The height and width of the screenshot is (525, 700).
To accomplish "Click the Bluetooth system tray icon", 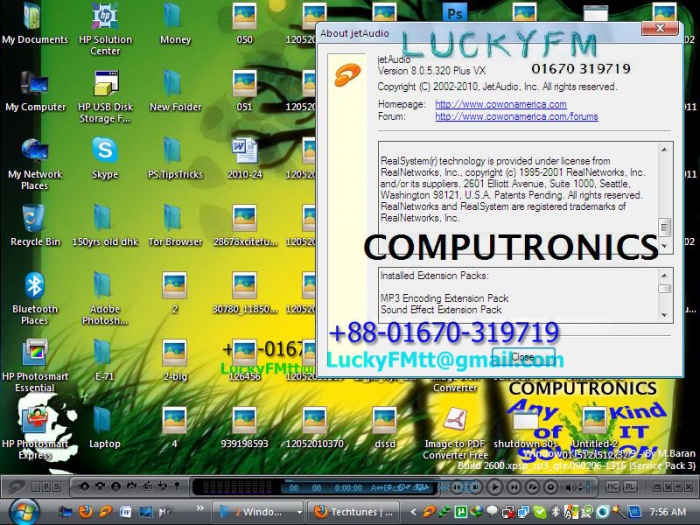I will 556,512.
